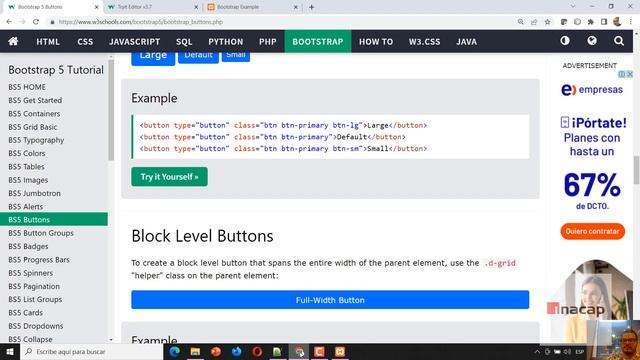
Task: Click the Full-Width Button
Action: 330,300
